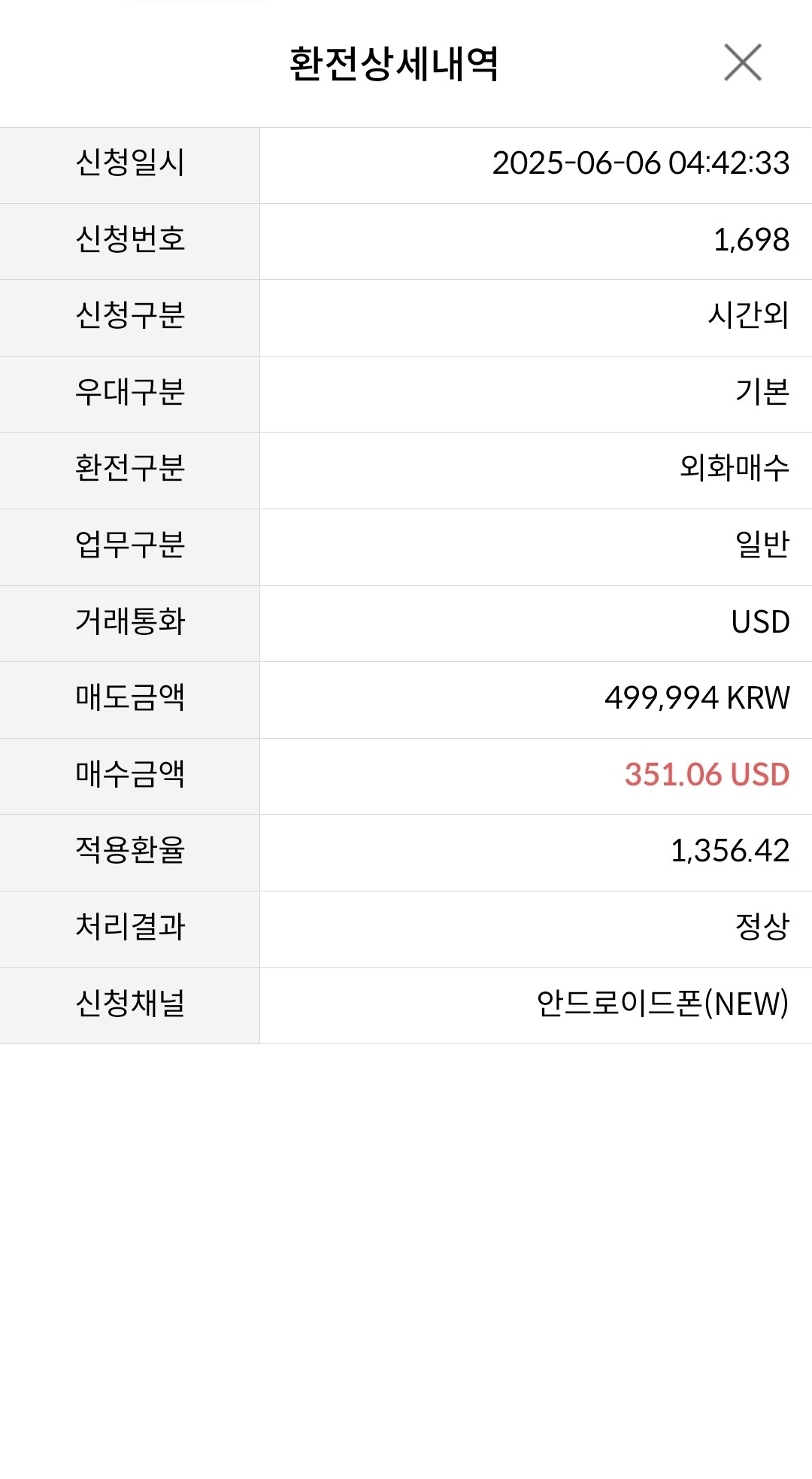
Task: Tap the 매수금액 row label
Action: click(130, 775)
